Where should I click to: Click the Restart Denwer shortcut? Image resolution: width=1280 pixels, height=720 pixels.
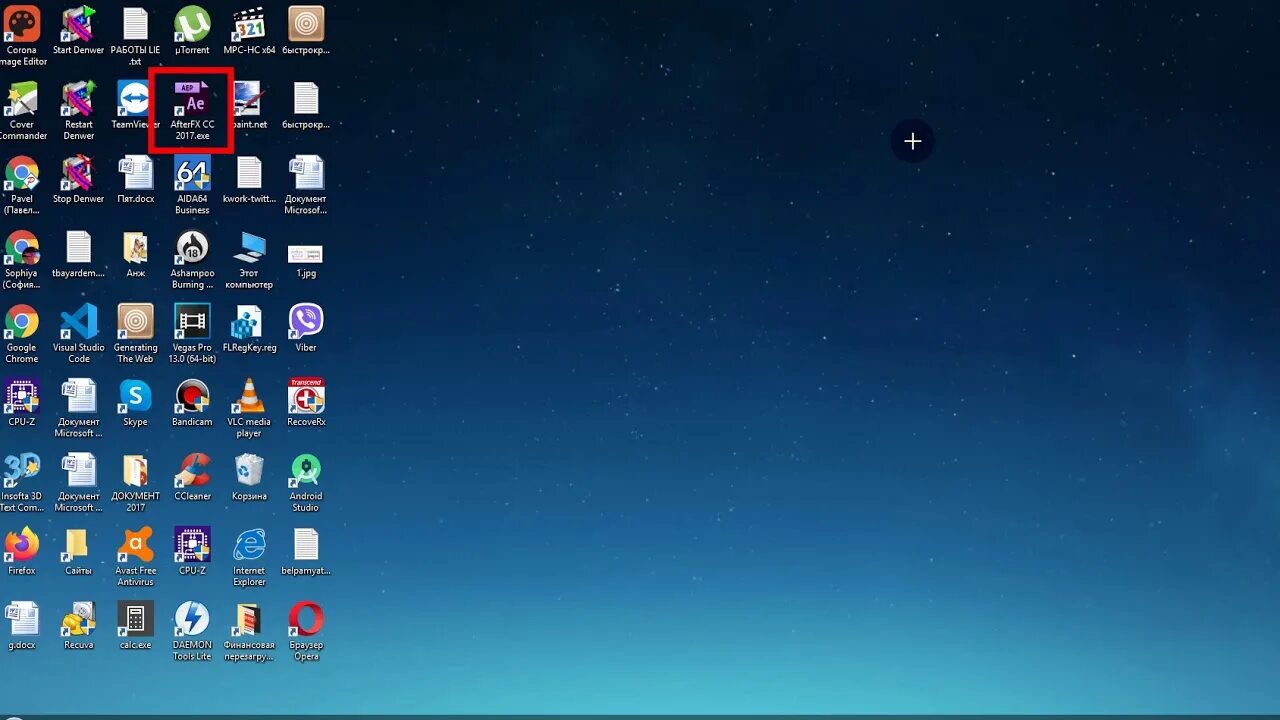click(78, 110)
